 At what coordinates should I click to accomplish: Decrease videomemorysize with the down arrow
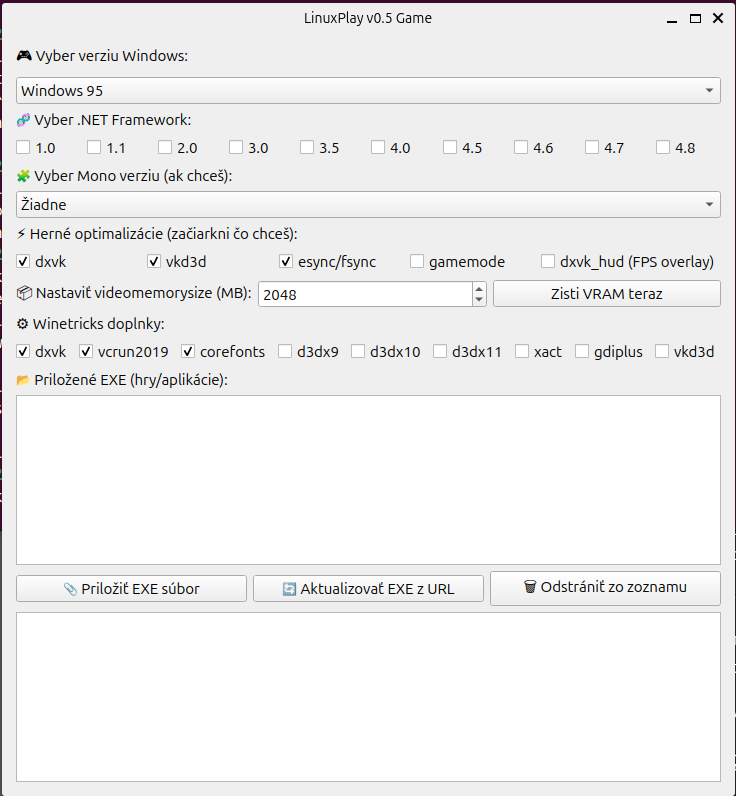(x=479, y=300)
